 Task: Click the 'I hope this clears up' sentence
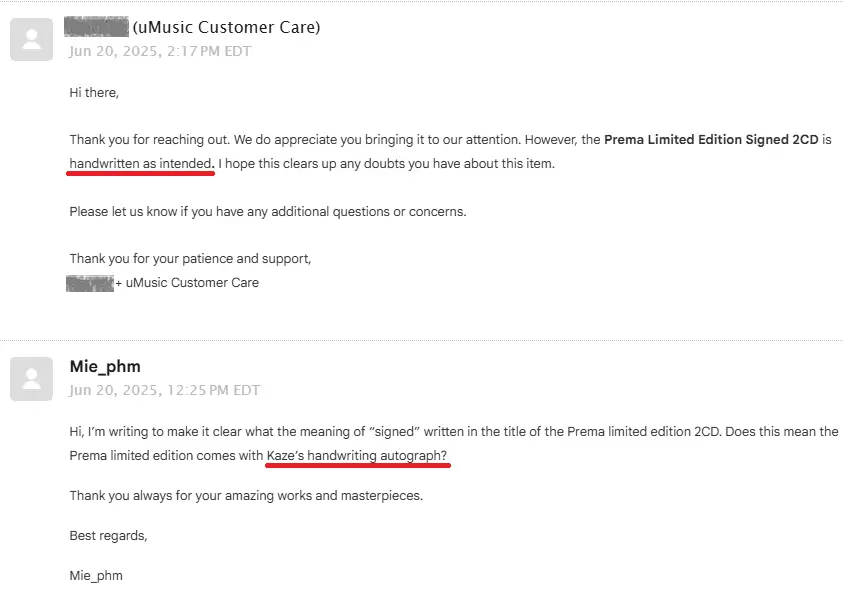(387, 164)
